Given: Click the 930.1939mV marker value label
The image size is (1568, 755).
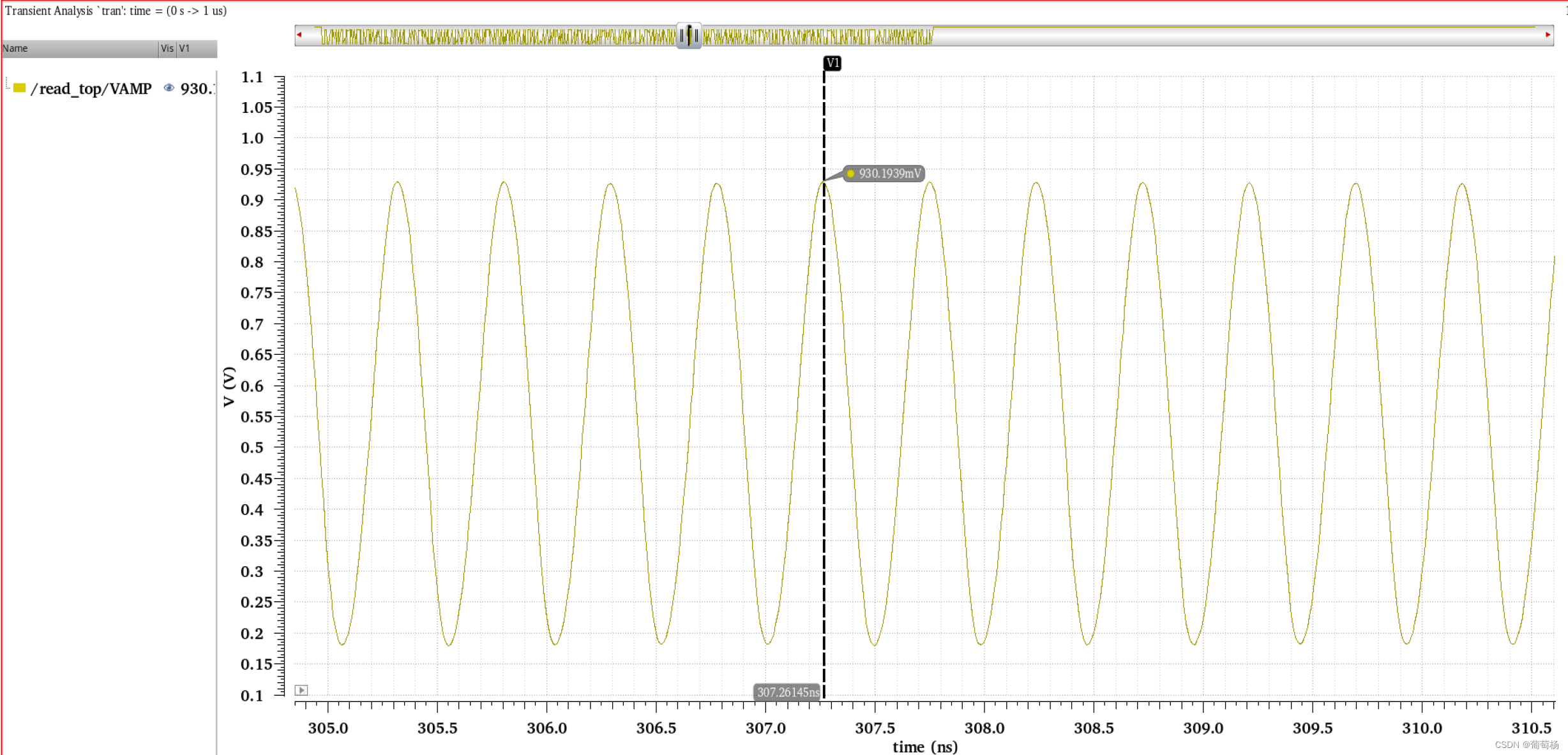Looking at the screenshot, I should pos(889,174).
